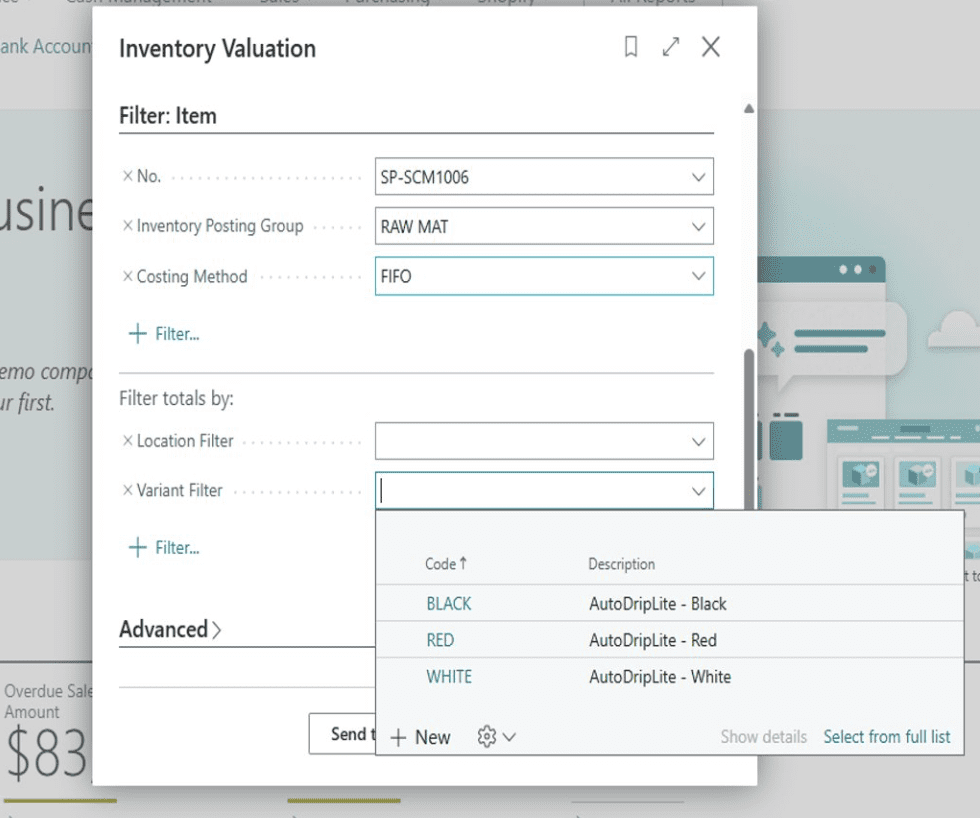Expand the Advanced section
Viewport: 980px width, 818px height.
click(170, 629)
